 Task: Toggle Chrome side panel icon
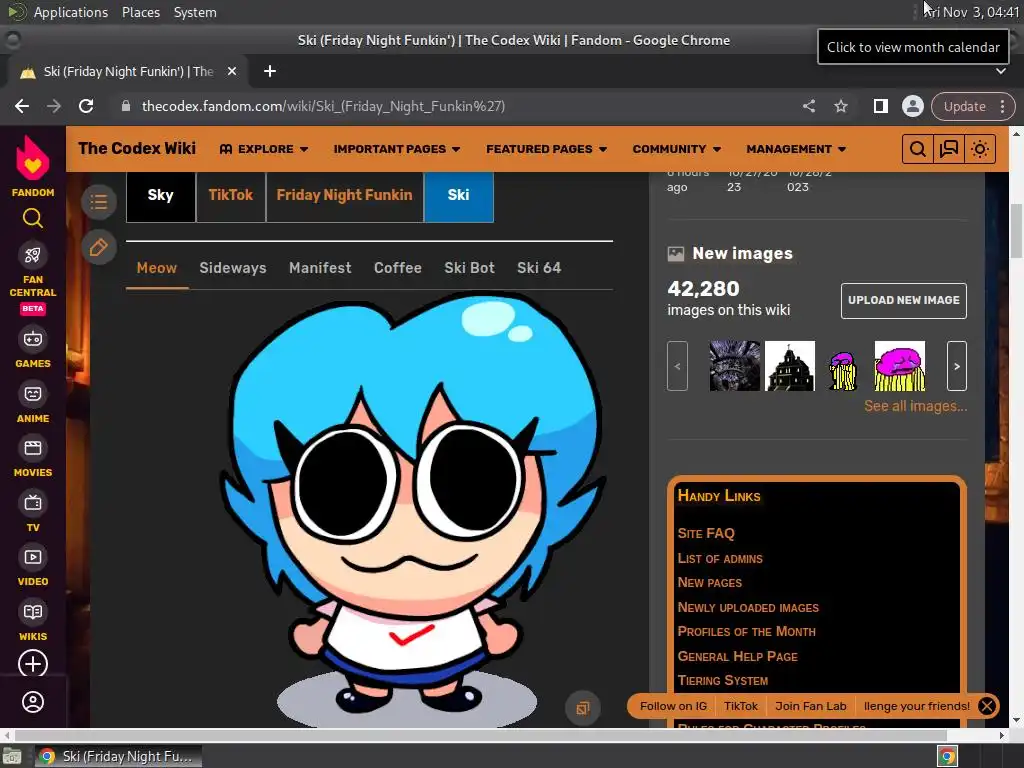click(880, 106)
